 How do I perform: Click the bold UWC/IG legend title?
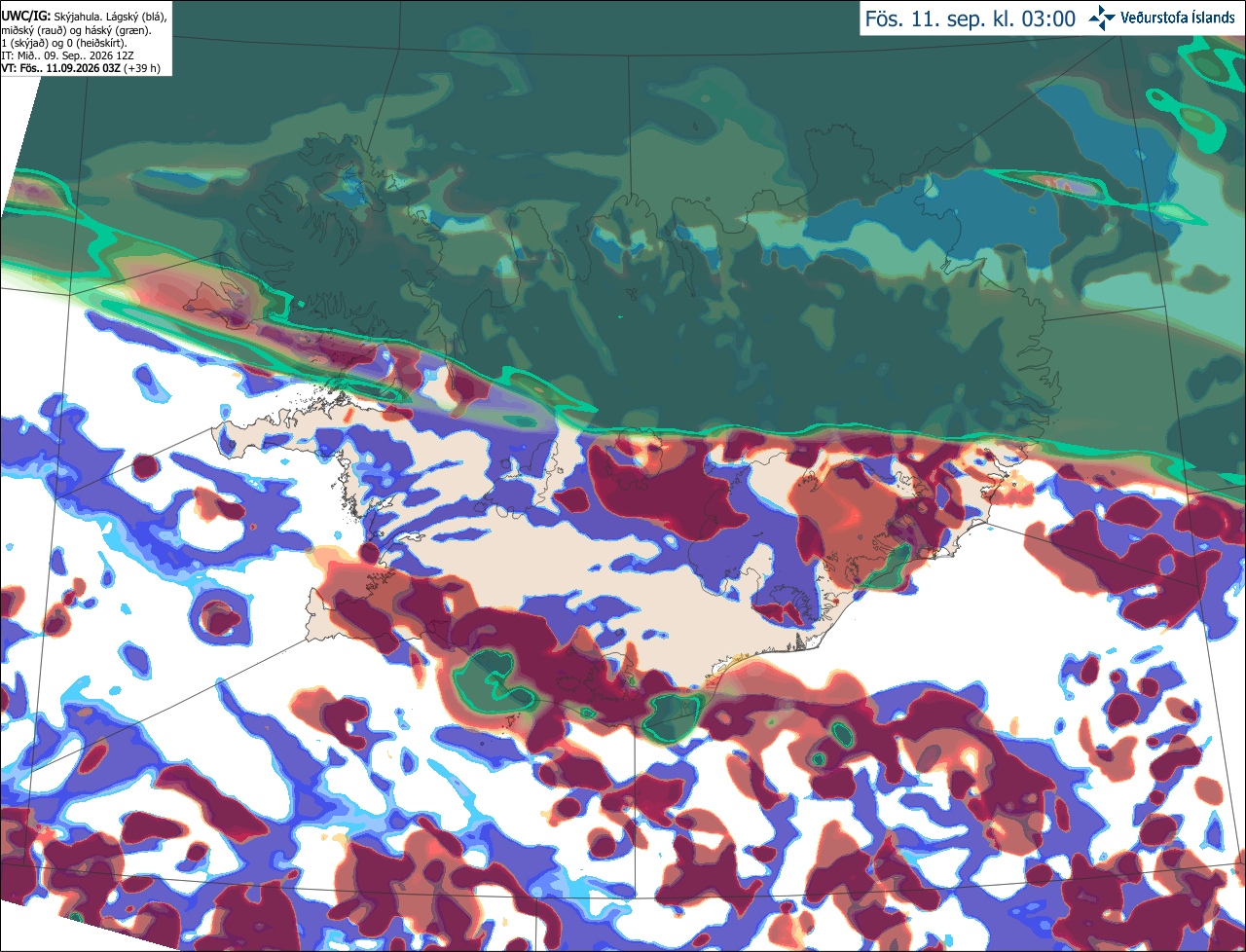[x=25, y=16]
